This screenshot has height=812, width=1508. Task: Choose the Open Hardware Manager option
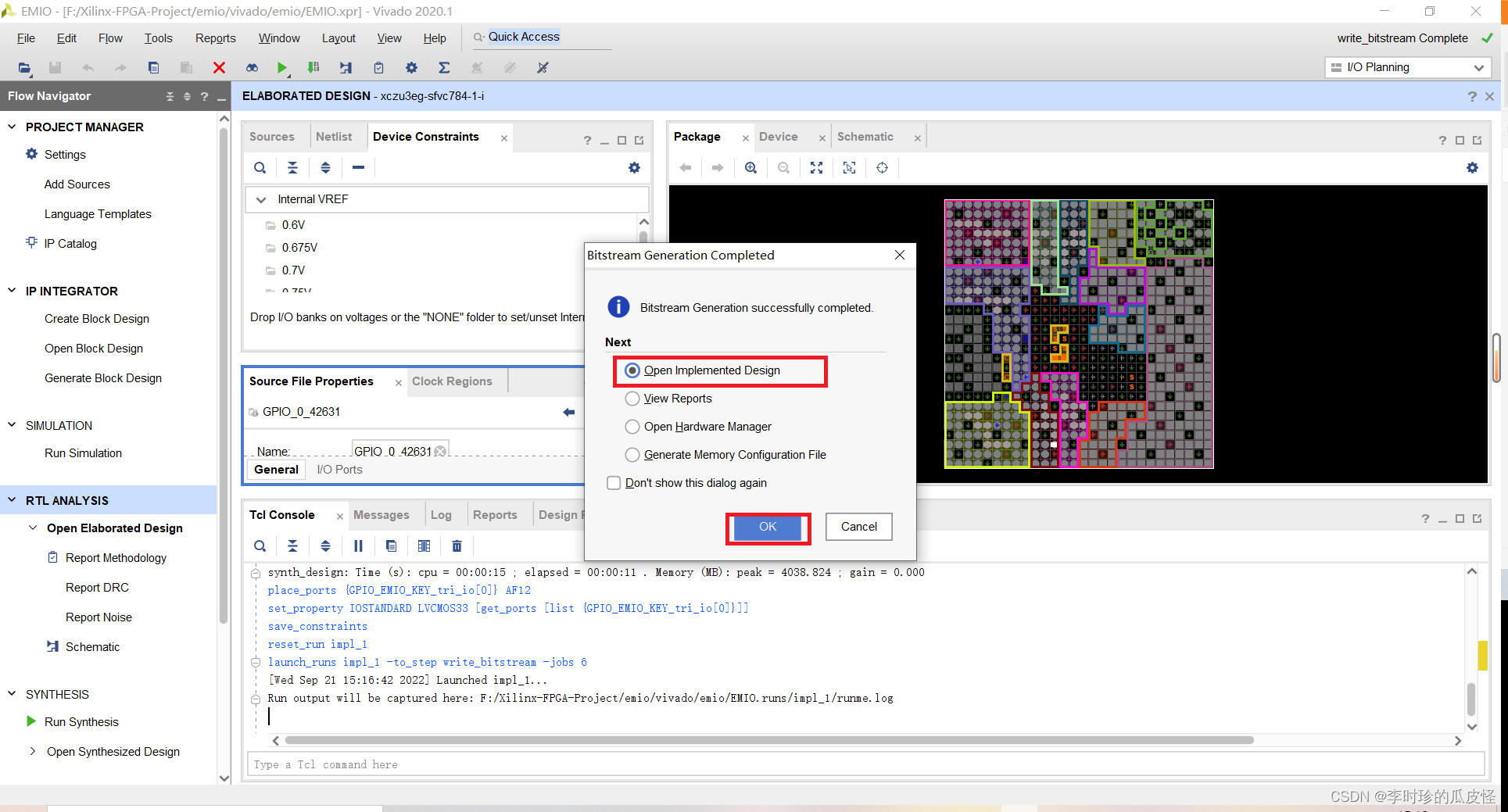coord(632,427)
